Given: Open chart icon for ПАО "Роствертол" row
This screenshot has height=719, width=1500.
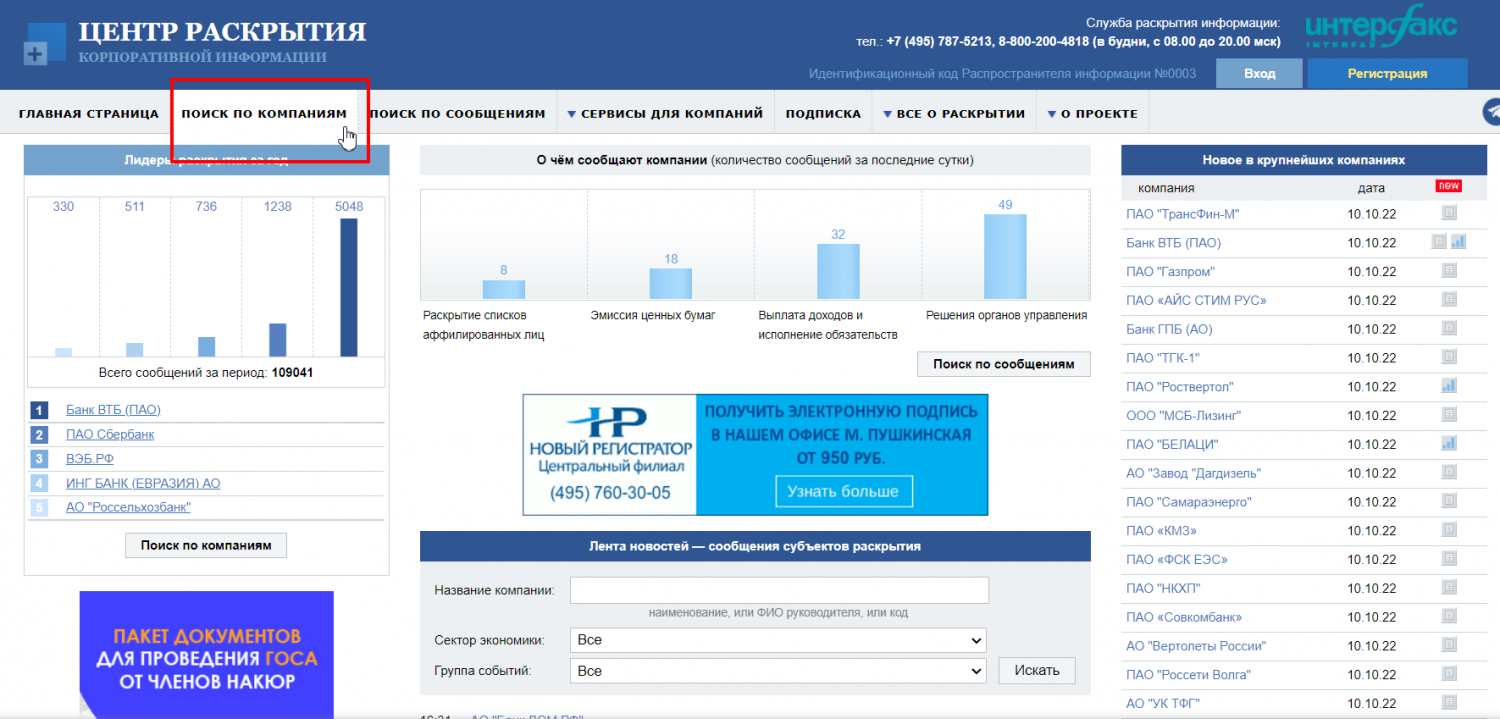Looking at the screenshot, I should pos(1448,386).
